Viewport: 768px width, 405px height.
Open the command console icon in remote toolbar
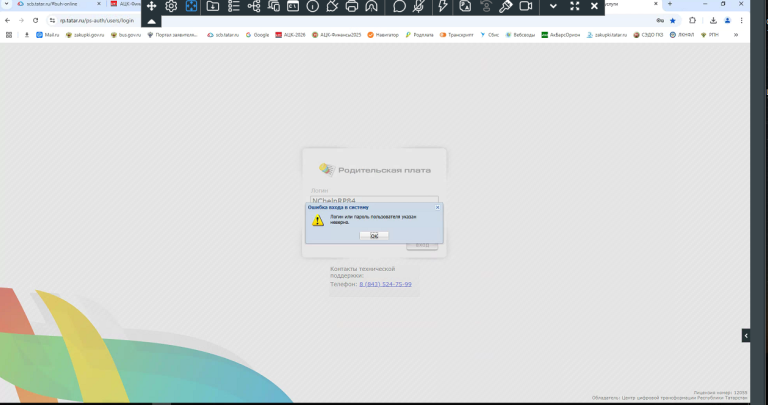pos(293,6)
